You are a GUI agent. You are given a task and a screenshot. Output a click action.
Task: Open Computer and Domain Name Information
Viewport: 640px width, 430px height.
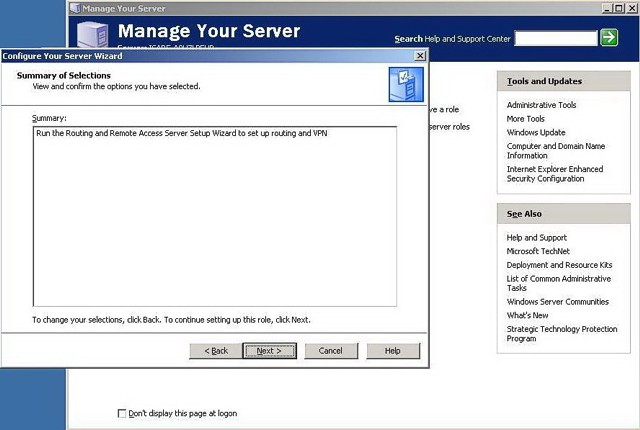(x=556, y=151)
